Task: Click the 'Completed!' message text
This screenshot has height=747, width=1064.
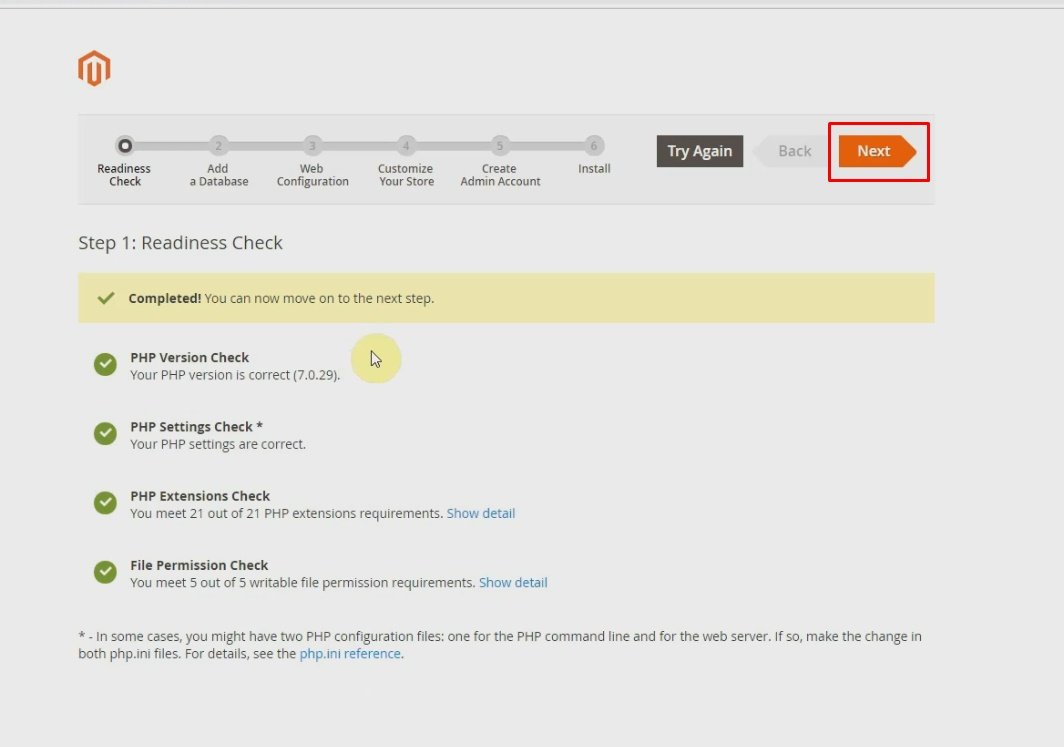Action: click(165, 299)
